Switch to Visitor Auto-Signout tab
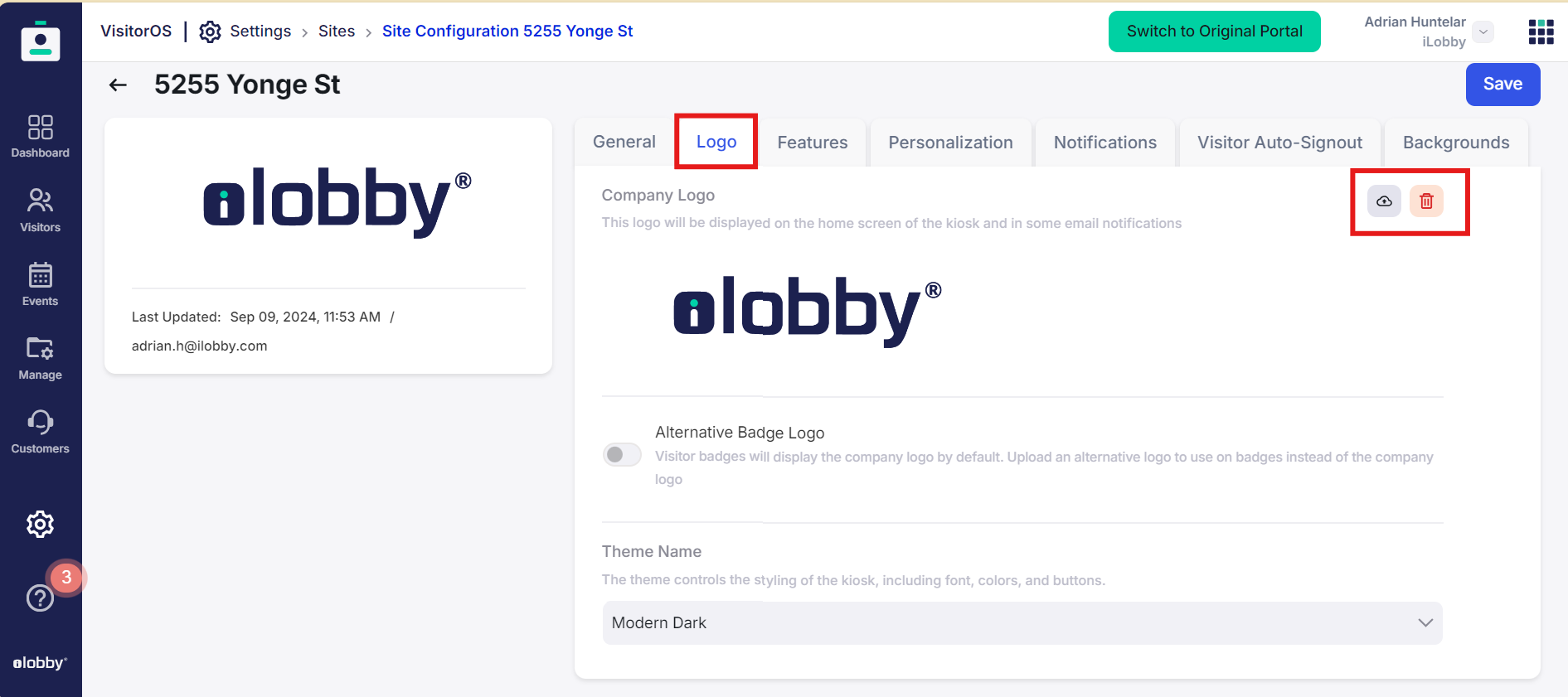Screen dimensions: 1568x697 click(x=1279, y=143)
